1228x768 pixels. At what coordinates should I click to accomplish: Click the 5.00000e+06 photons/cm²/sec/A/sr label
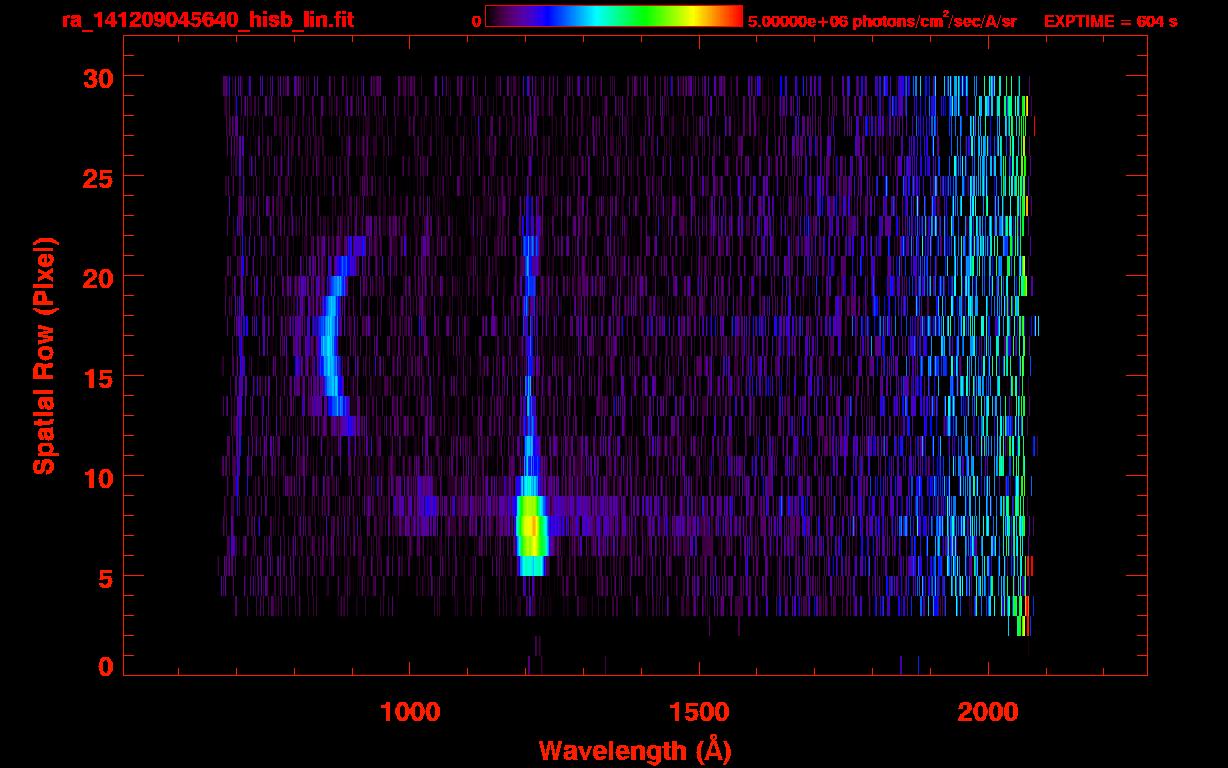[x=882, y=21]
